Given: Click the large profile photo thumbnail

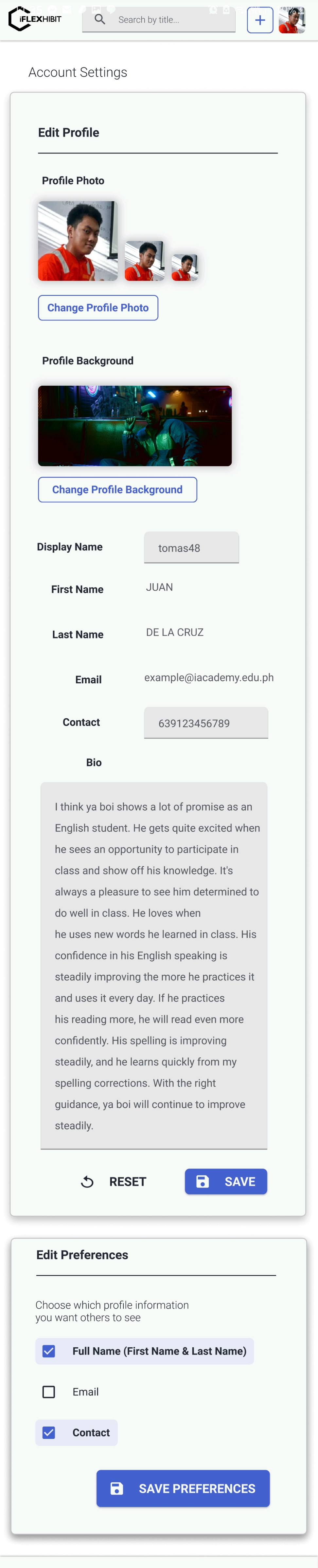Looking at the screenshot, I should pyautogui.click(x=78, y=240).
